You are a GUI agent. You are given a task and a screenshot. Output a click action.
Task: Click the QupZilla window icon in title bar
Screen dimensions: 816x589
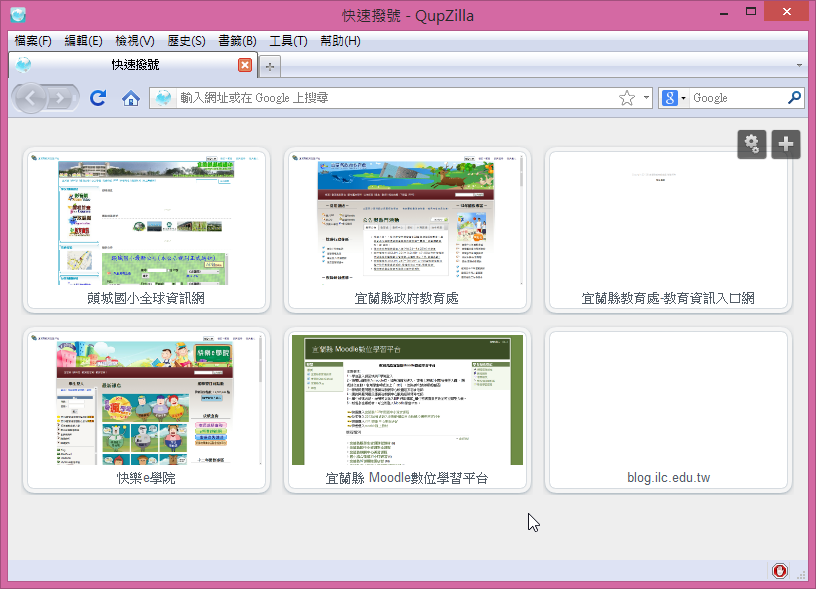coord(18,15)
